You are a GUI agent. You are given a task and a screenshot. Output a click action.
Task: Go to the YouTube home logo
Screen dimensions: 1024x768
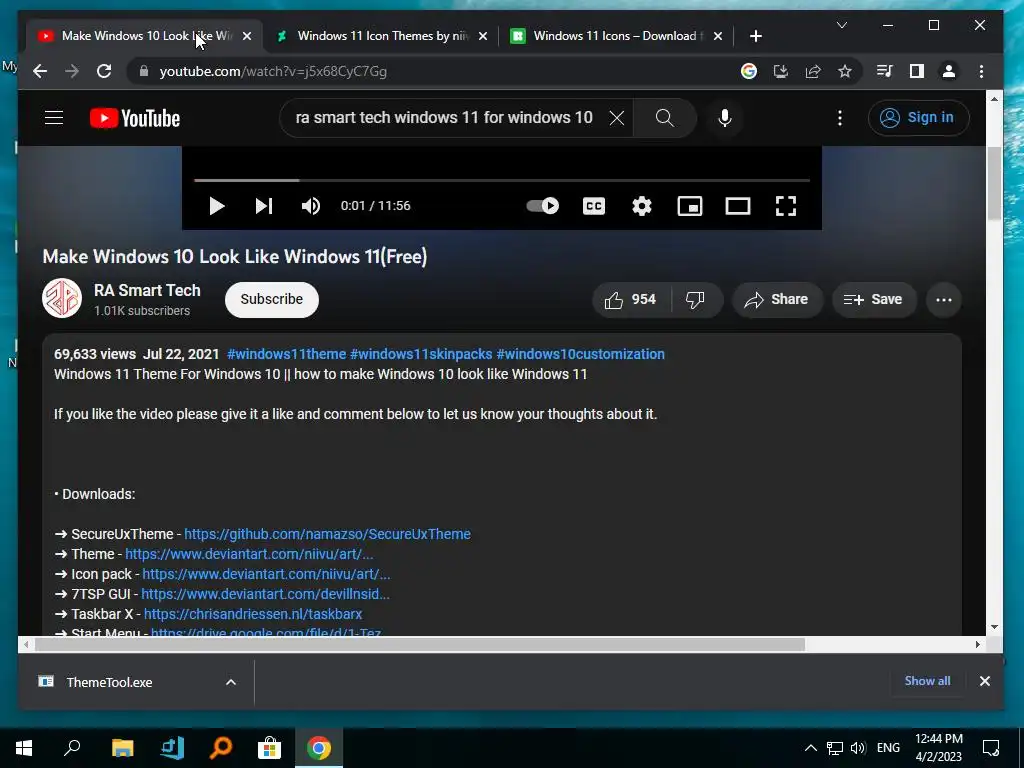click(x=135, y=118)
